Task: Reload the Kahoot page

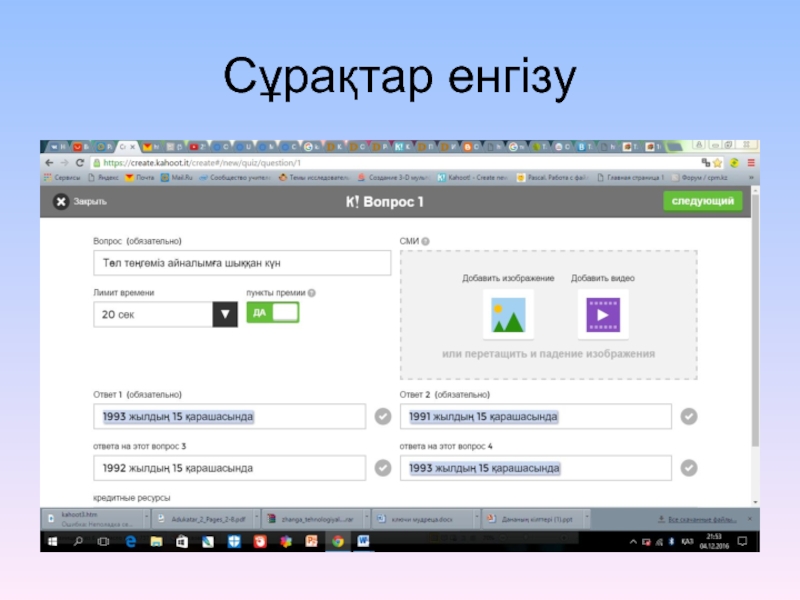Action: [x=80, y=163]
